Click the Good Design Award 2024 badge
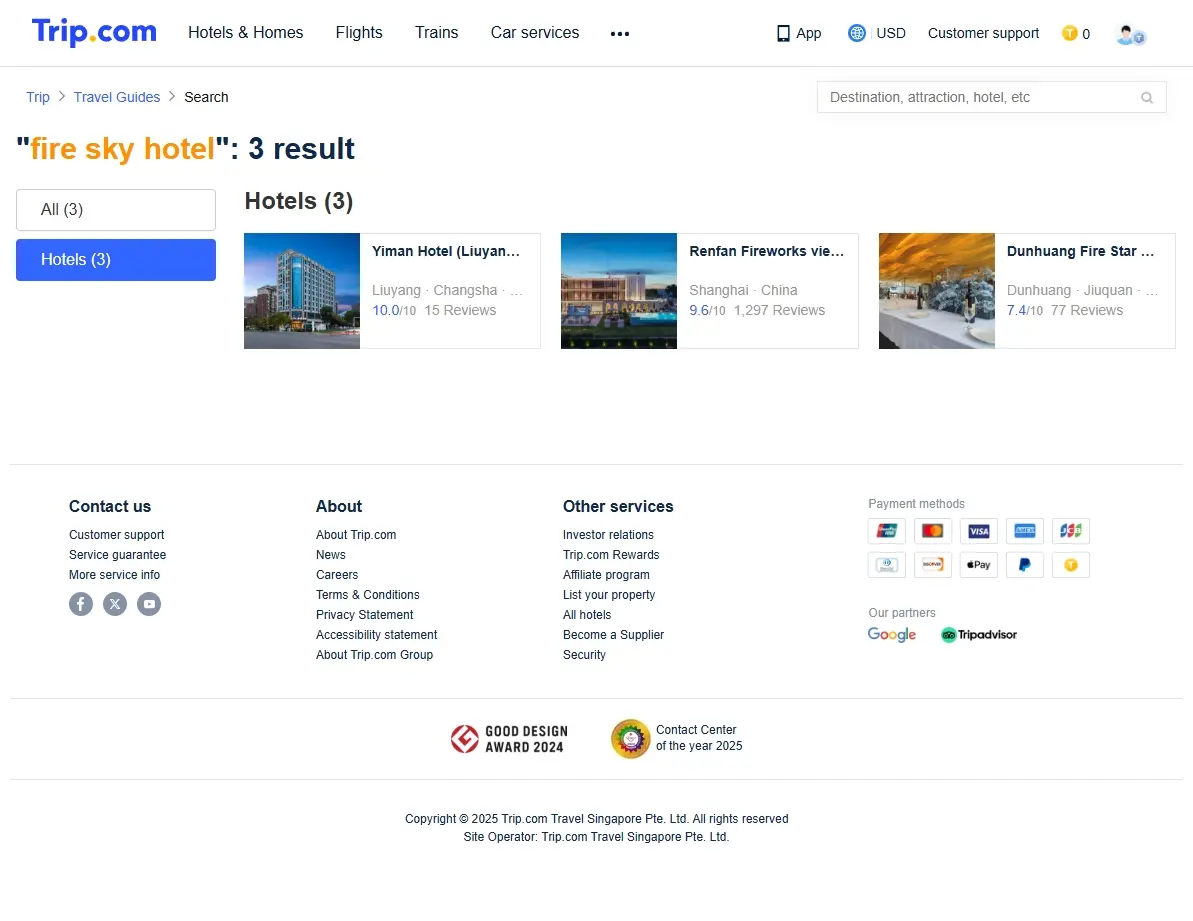Screen dimensions: 1193x921 pos(509,738)
